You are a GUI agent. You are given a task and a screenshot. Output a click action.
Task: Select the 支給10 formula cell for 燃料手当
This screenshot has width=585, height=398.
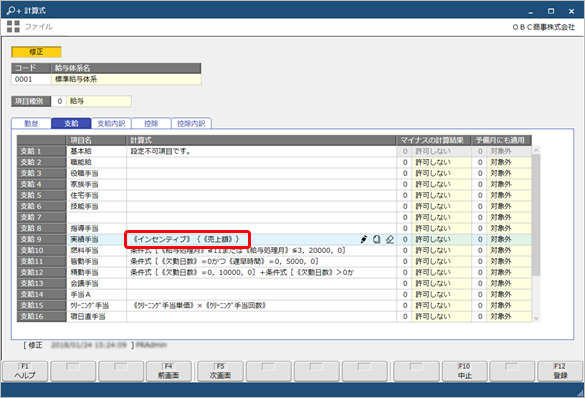coord(261,250)
